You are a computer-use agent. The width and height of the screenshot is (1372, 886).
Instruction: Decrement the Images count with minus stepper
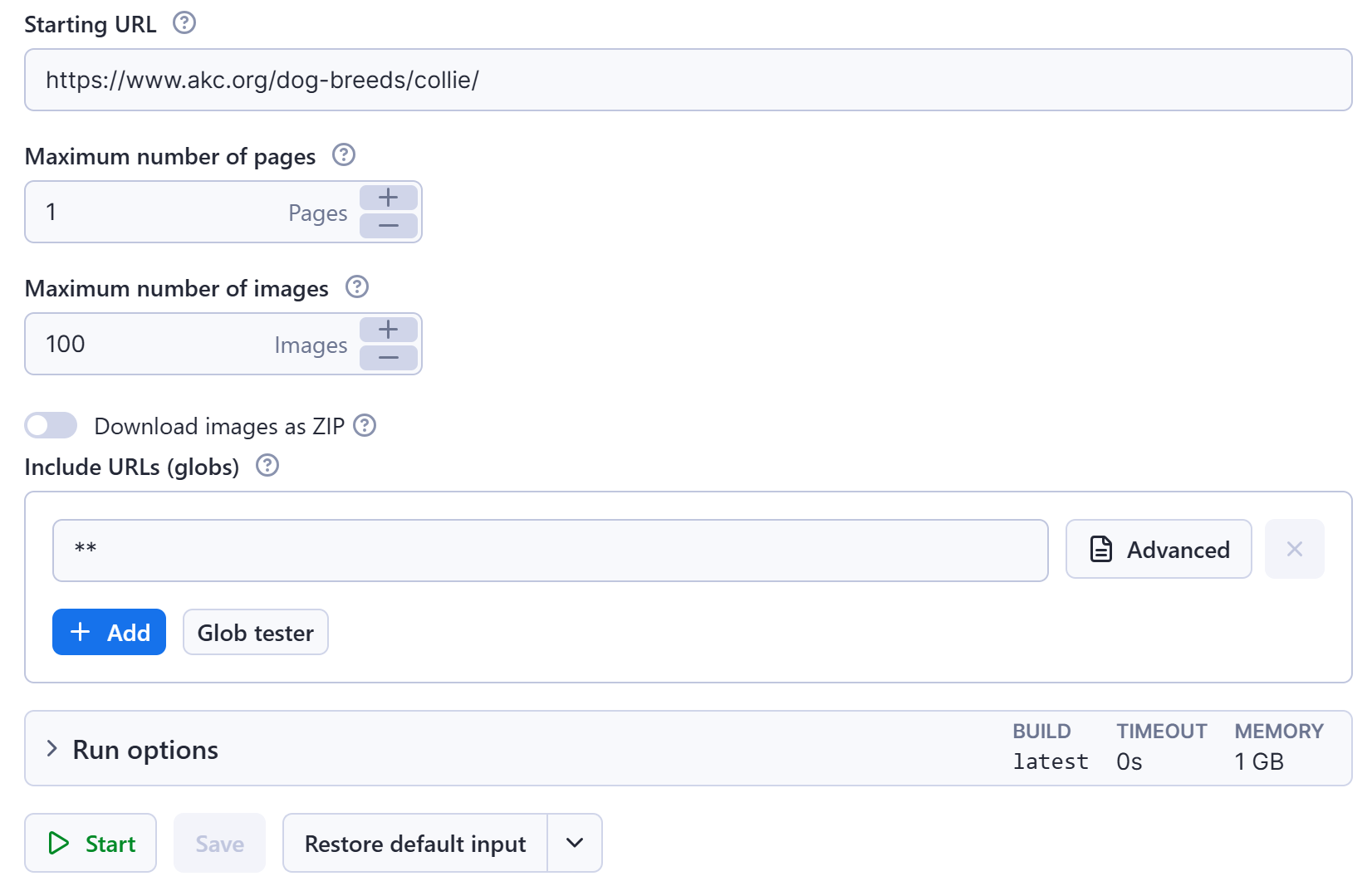click(x=388, y=358)
